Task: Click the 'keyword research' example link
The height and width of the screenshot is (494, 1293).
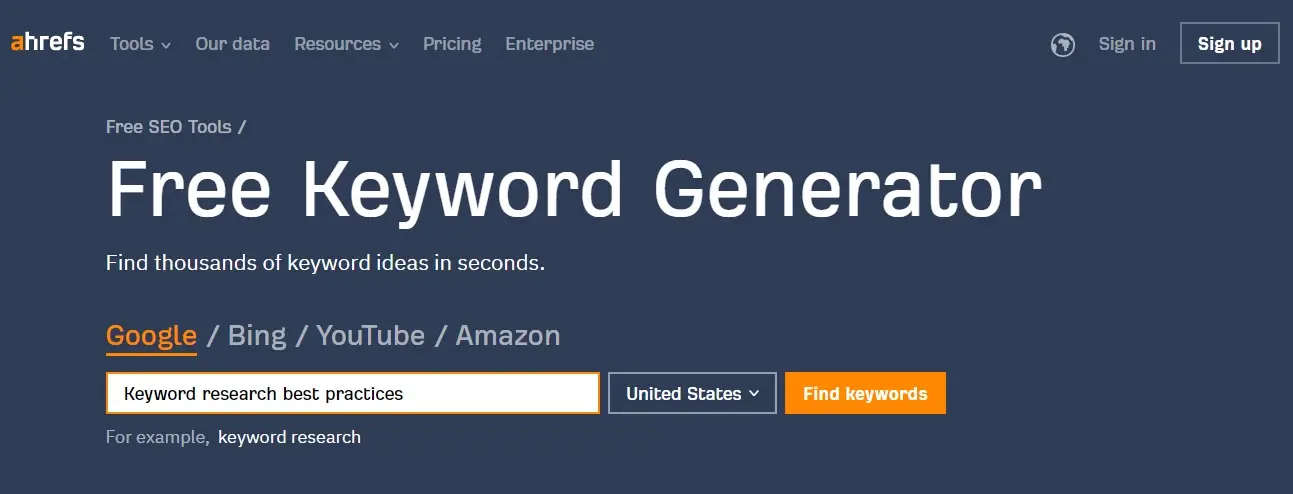Action: coord(289,437)
